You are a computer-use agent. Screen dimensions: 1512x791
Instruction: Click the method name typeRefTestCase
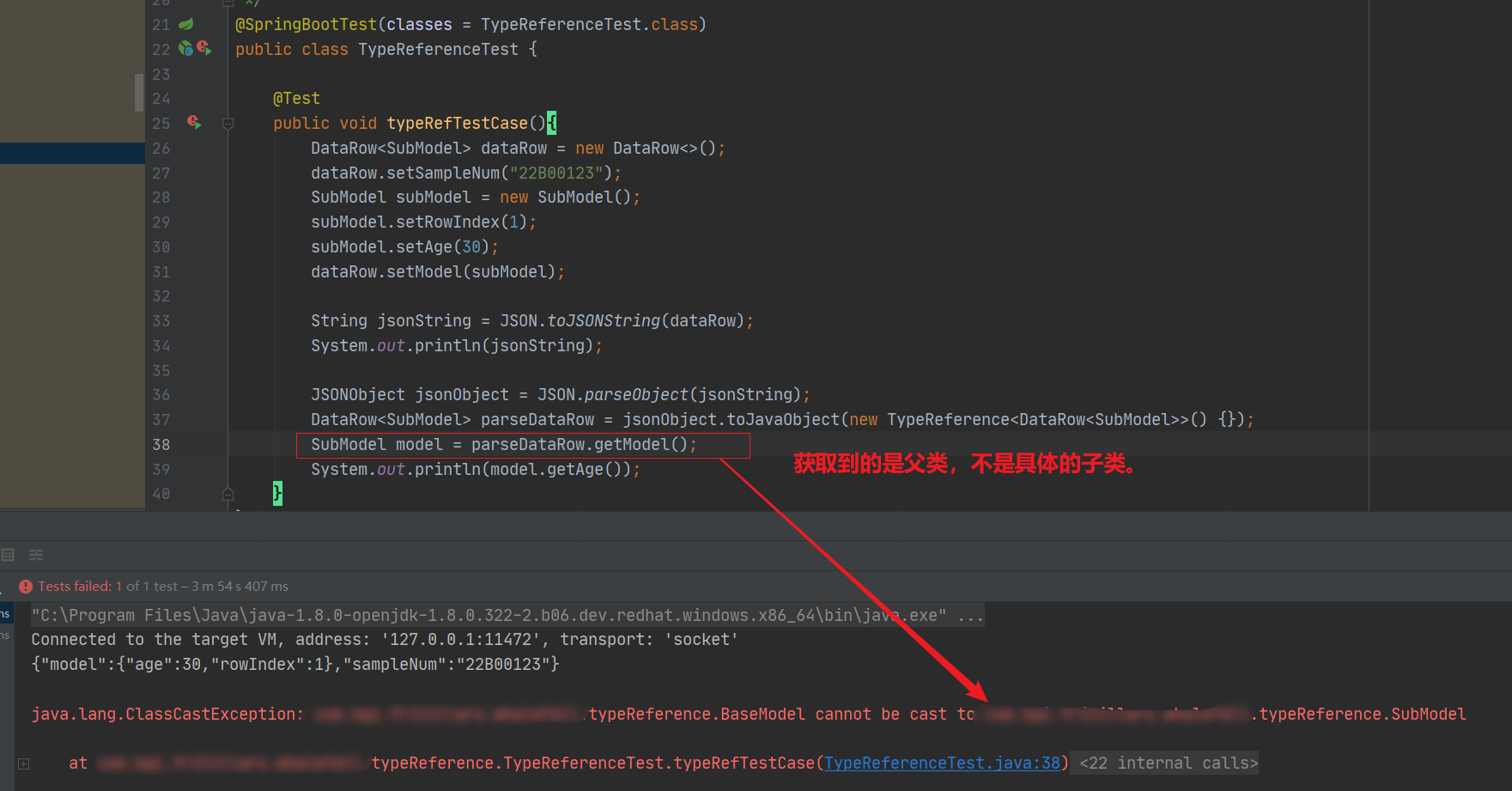457,124
